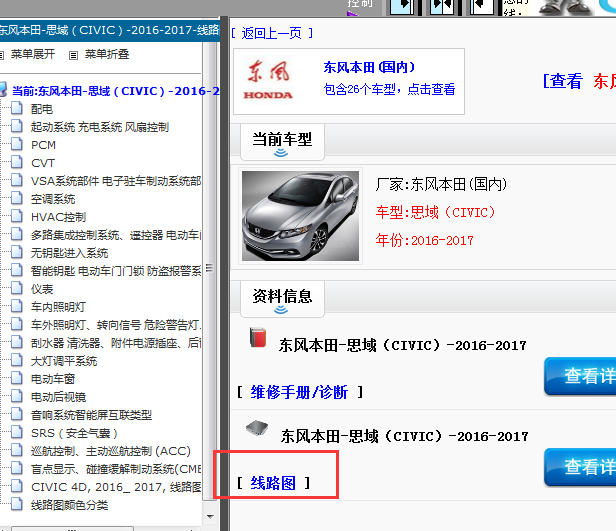The height and width of the screenshot is (531, 616).
Task: Click 菜单展开 to expand the menu
Action: coord(33,54)
